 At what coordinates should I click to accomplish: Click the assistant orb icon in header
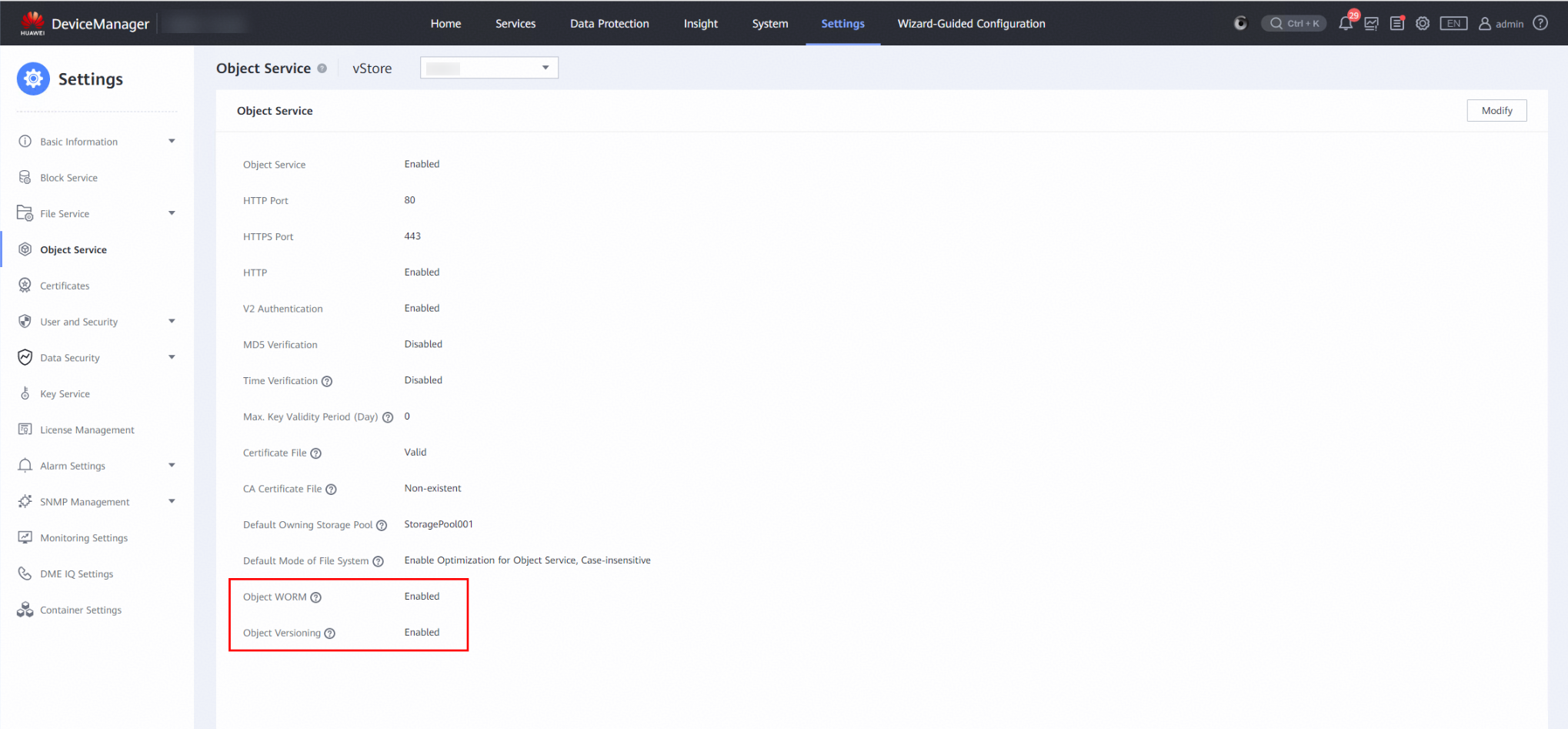click(1240, 23)
